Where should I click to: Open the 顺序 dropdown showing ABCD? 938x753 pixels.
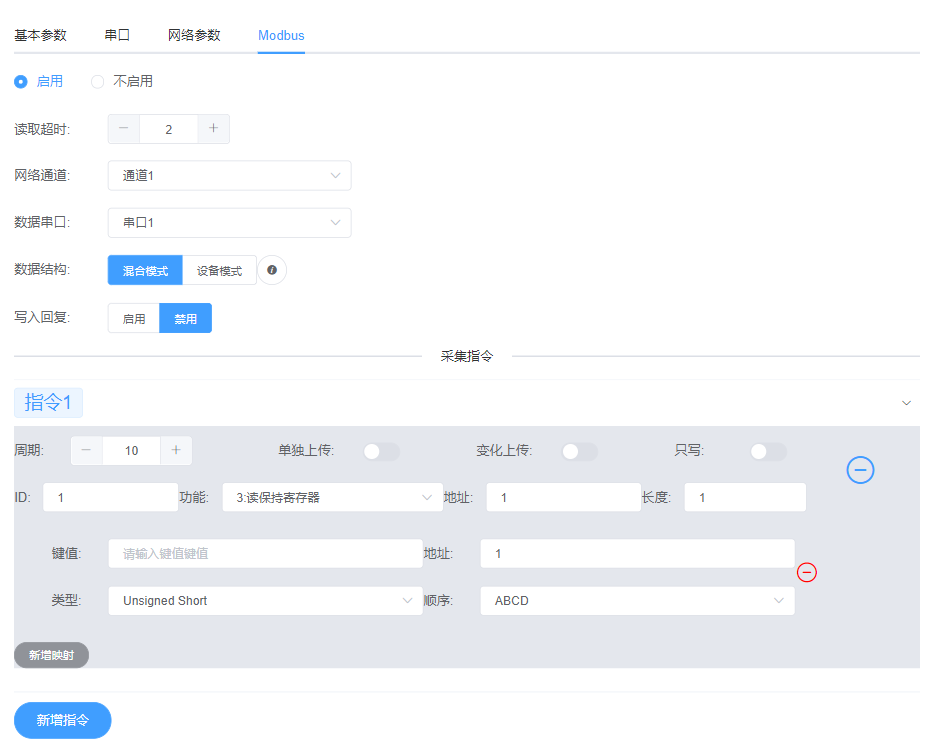coord(637,601)
